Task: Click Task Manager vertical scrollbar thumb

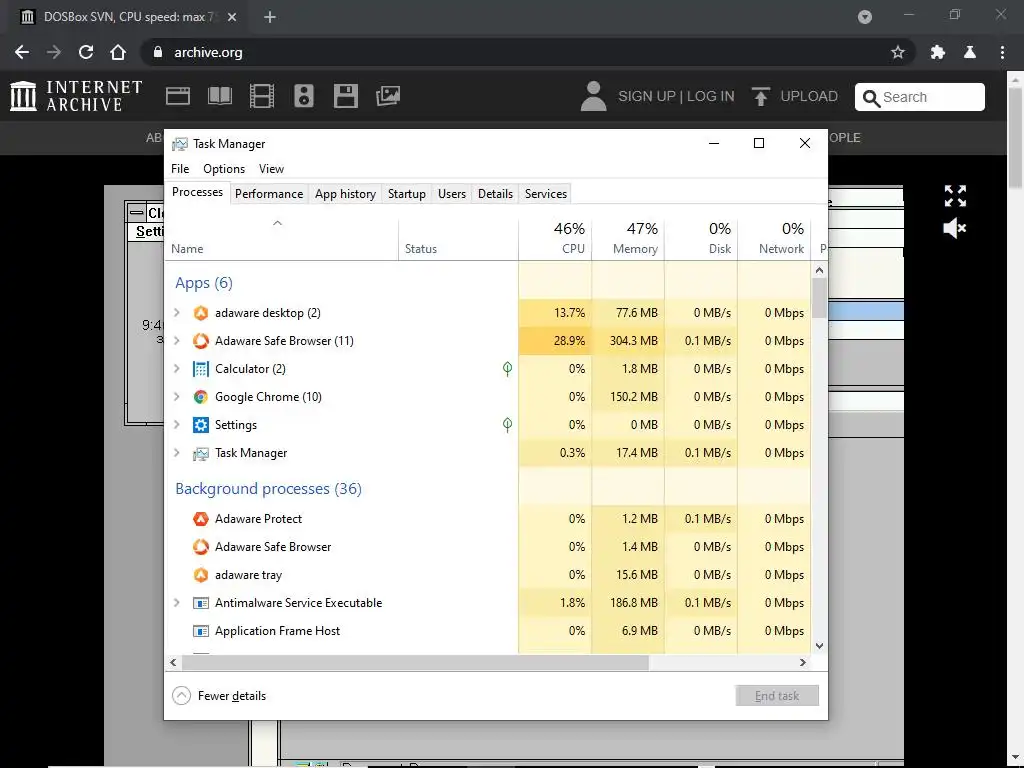Action: [x=820, y=298]
